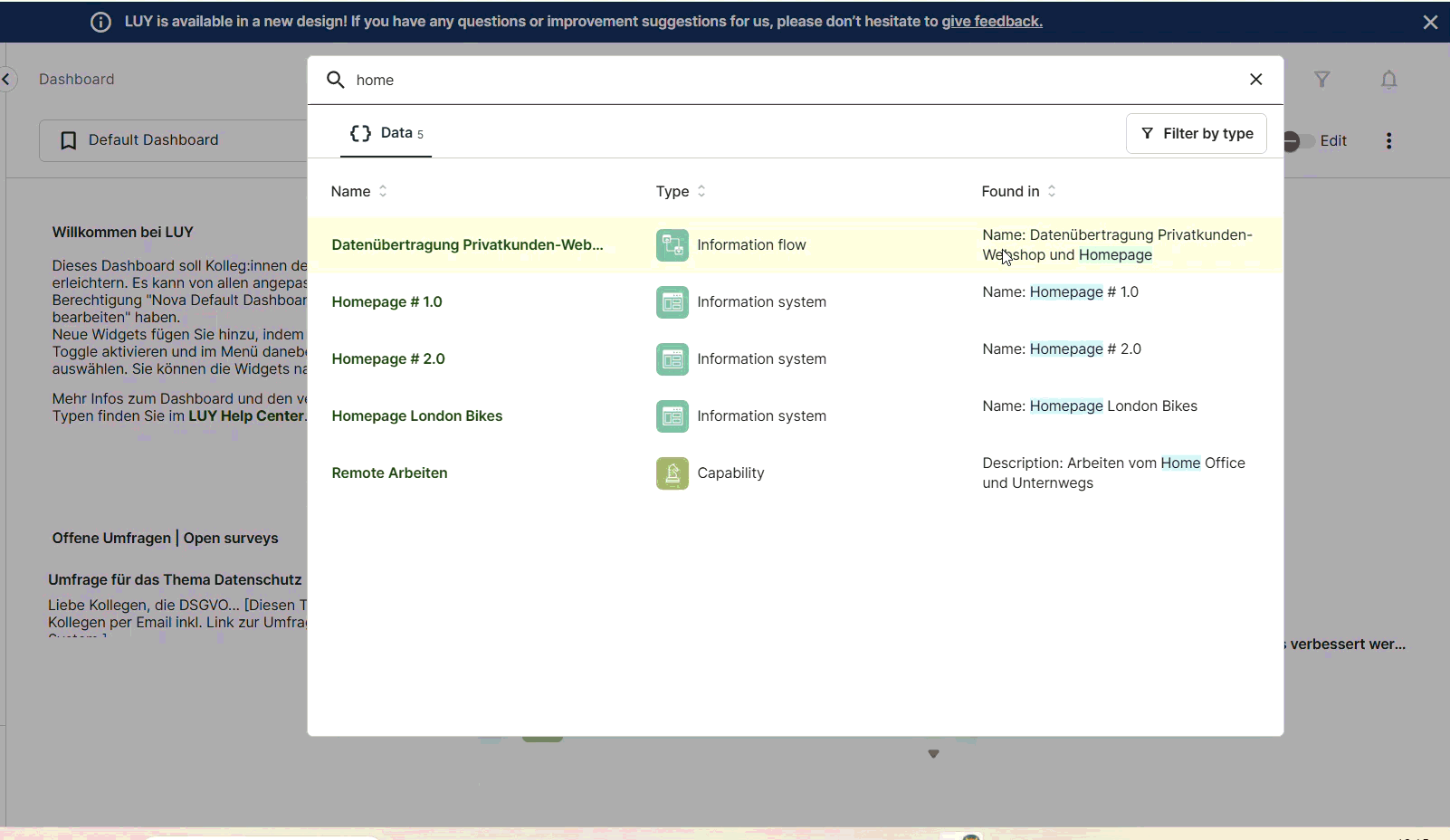Select the Data results tab
The width and height of the screenshot is (1450, 840).
click(386, 133)
